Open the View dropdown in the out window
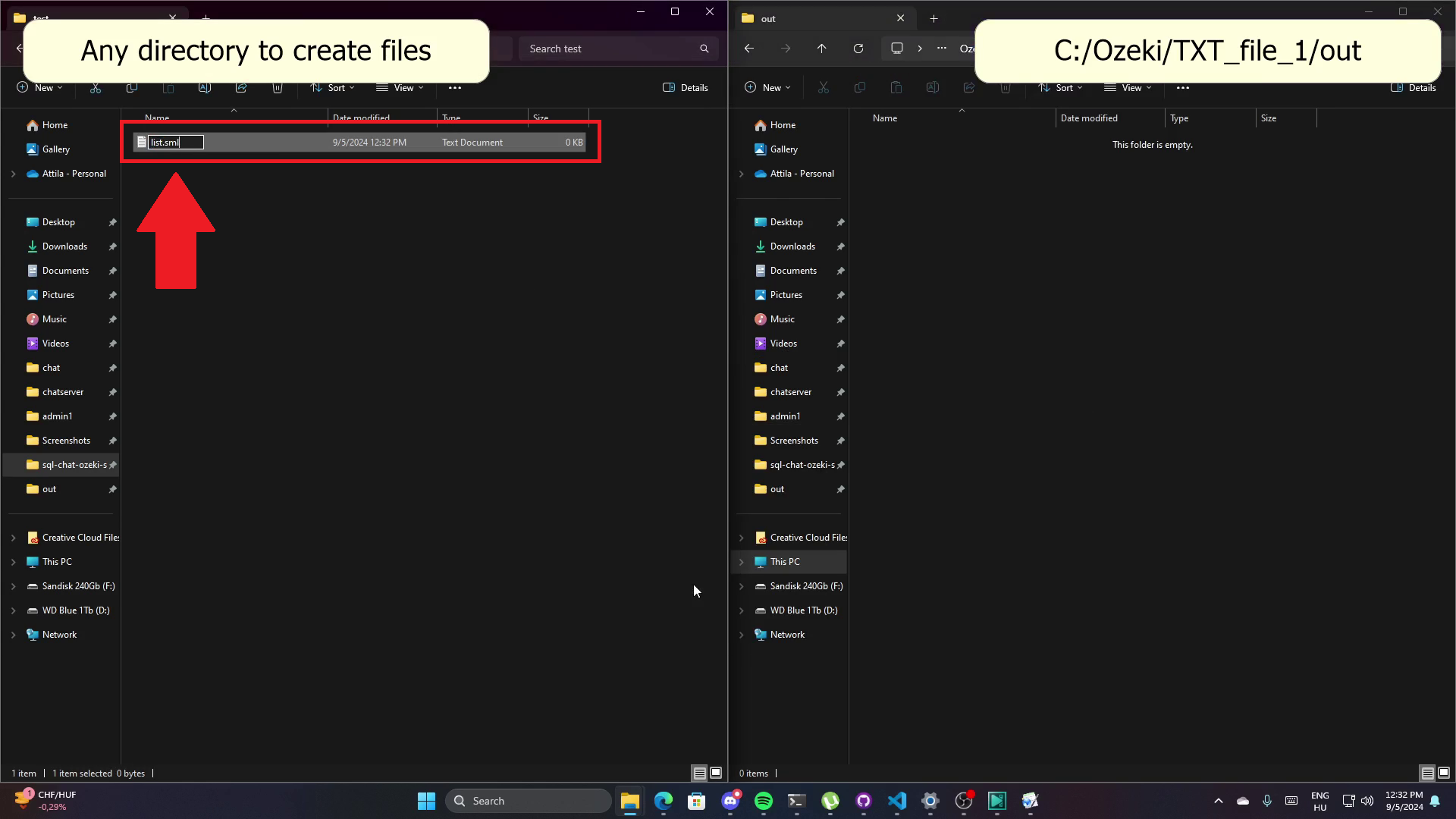 coord(1128,88)
